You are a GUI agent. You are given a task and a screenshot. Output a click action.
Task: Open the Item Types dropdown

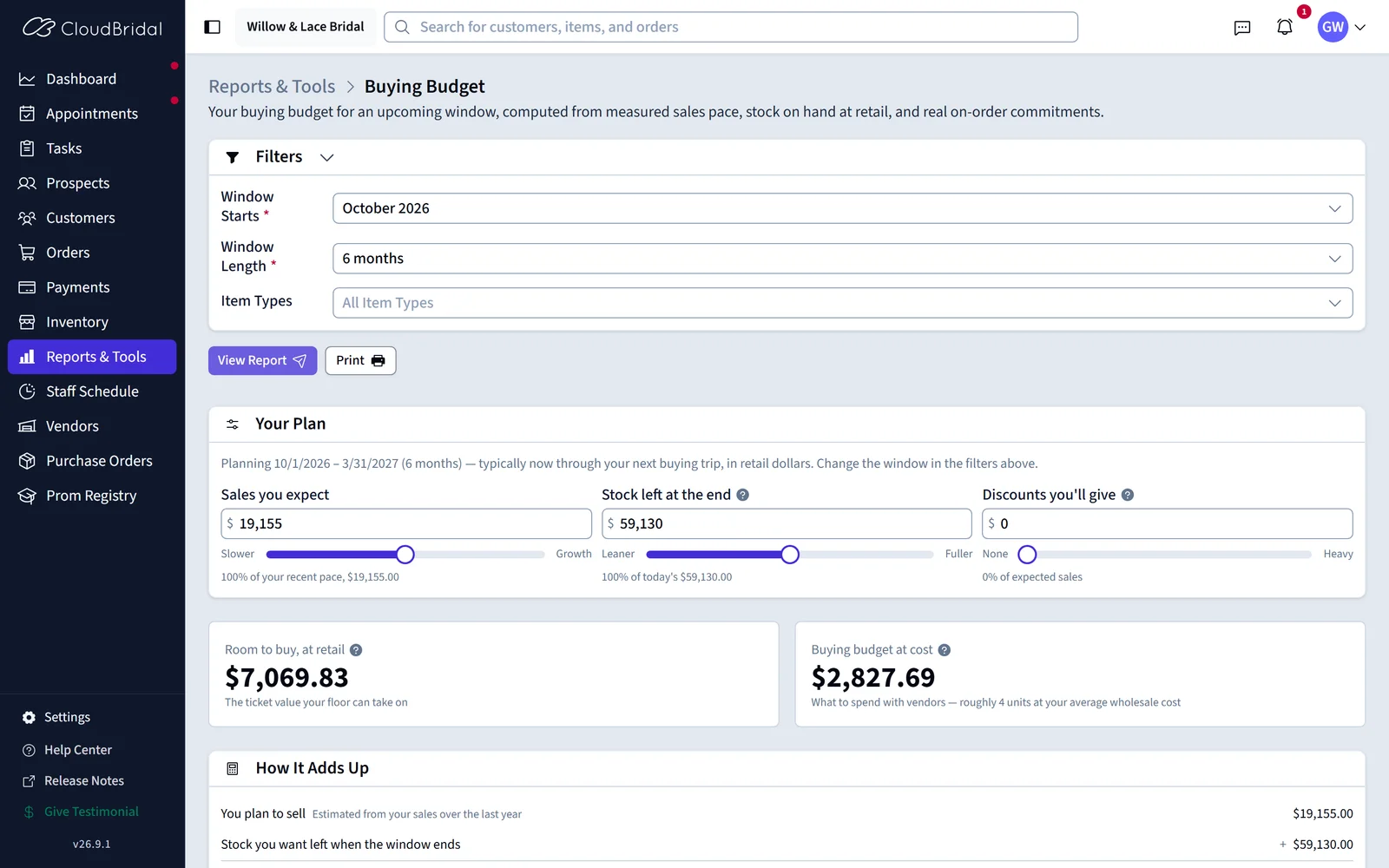pyautogui.click(x=842, y=303)
